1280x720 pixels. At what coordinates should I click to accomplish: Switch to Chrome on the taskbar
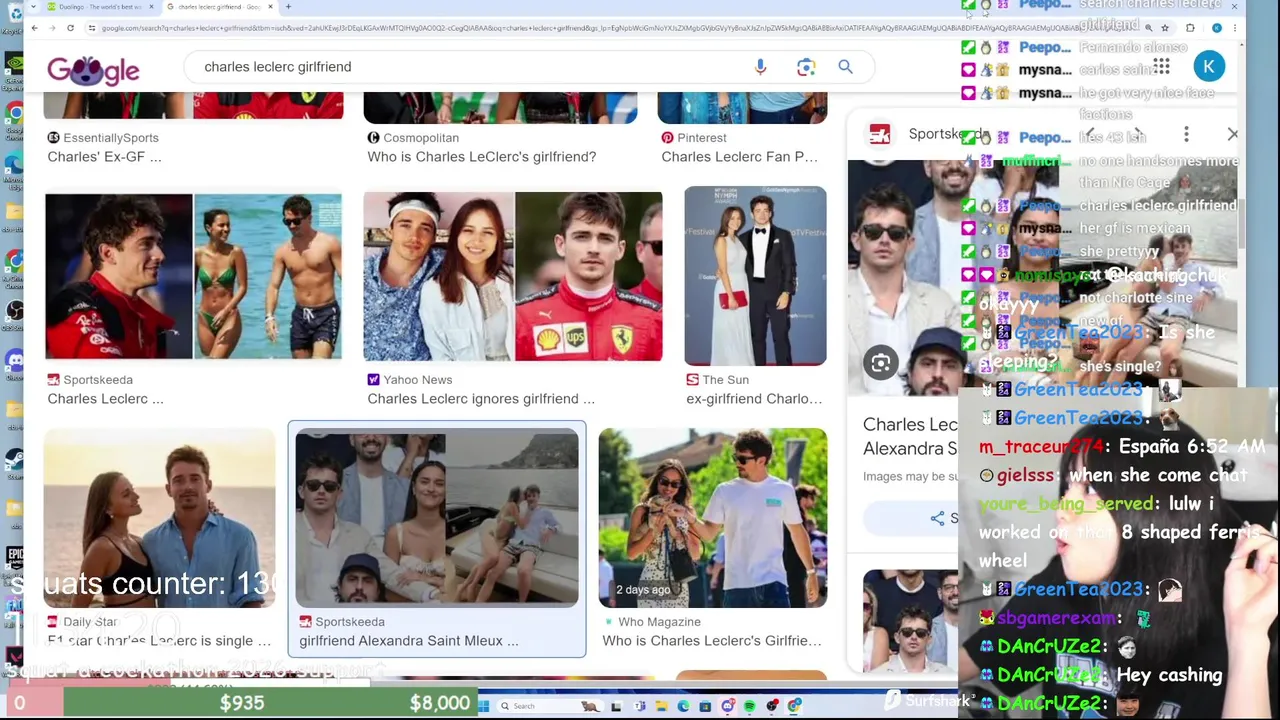[x=793, y=706]
